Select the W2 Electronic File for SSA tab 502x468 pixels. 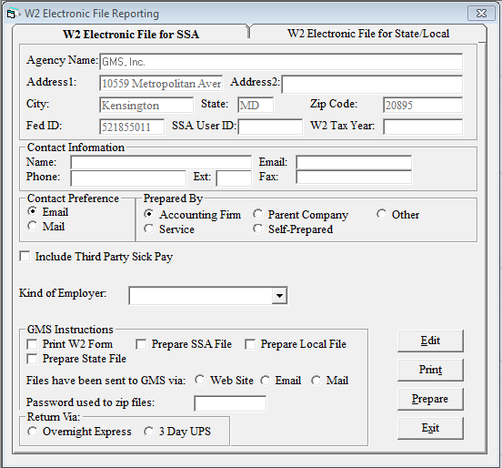[x=131, y=34]
